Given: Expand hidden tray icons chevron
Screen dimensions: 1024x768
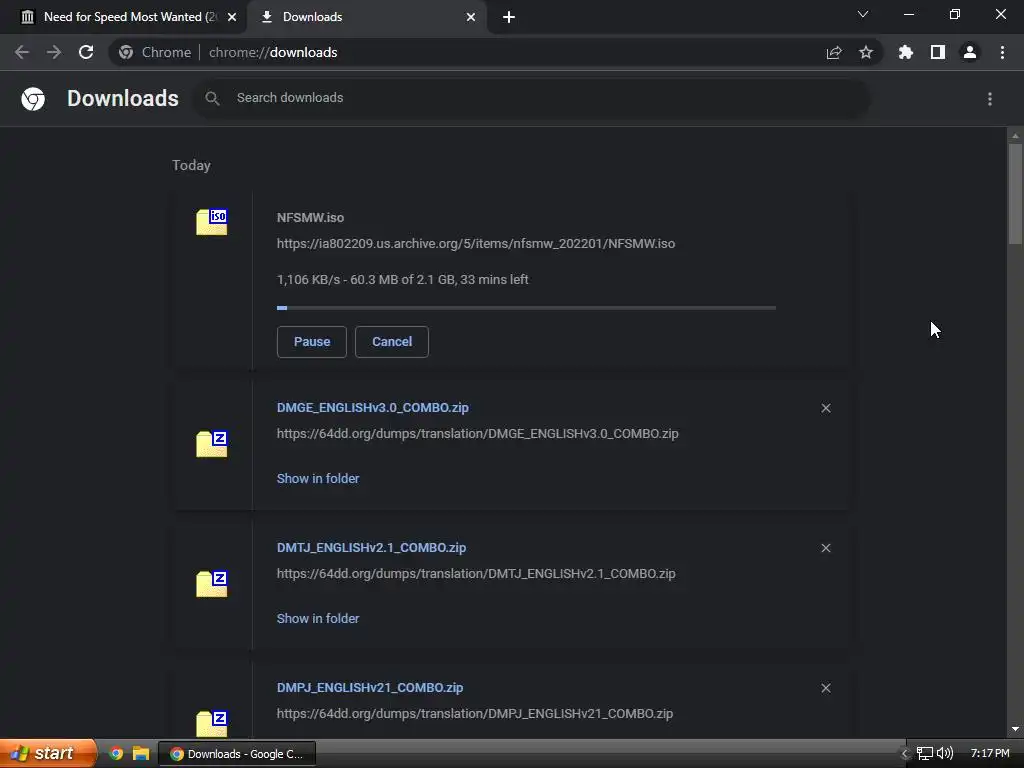Looking at the screenshot, I should (x=904, y=754).
